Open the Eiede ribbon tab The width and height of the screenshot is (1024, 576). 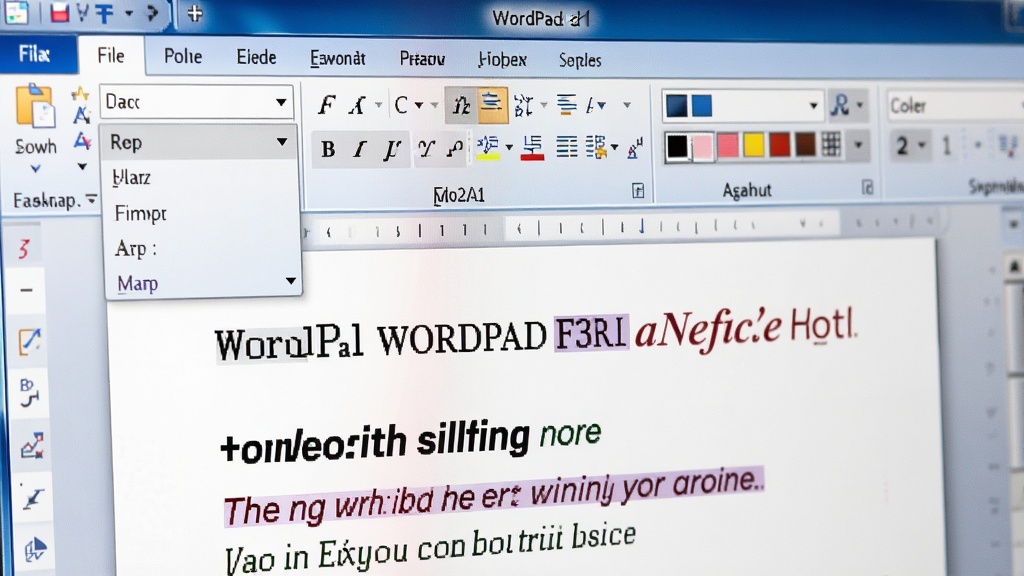click(256, 57)
